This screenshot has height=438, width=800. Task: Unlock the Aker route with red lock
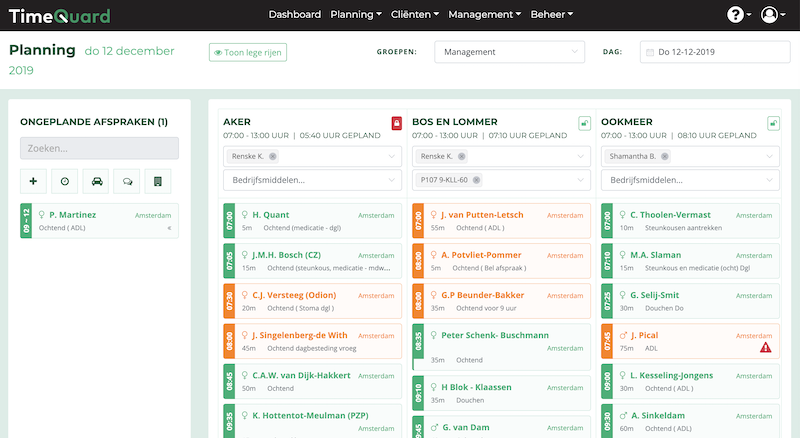tap(396, 123)
